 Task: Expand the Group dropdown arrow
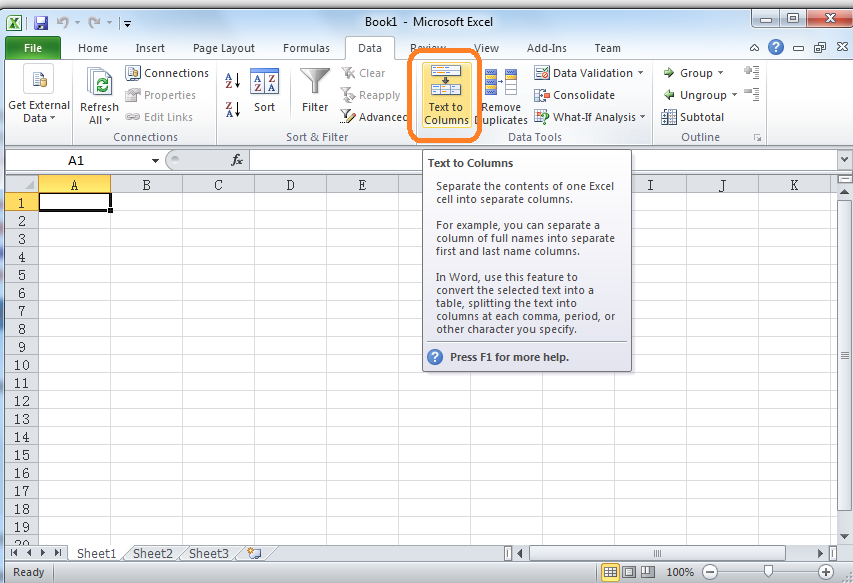pos(720,73)
